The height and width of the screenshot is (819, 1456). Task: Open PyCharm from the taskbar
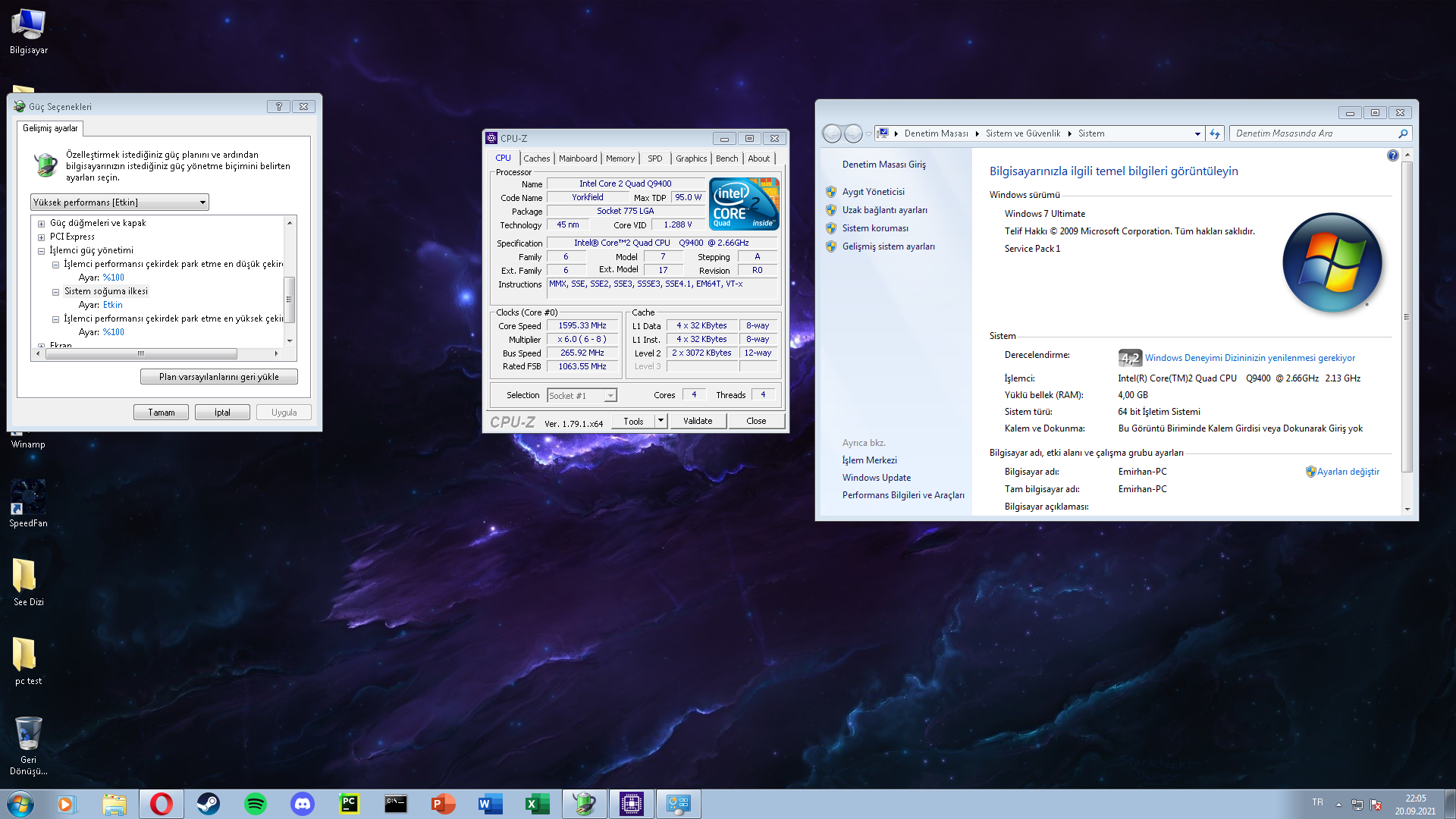349,804
